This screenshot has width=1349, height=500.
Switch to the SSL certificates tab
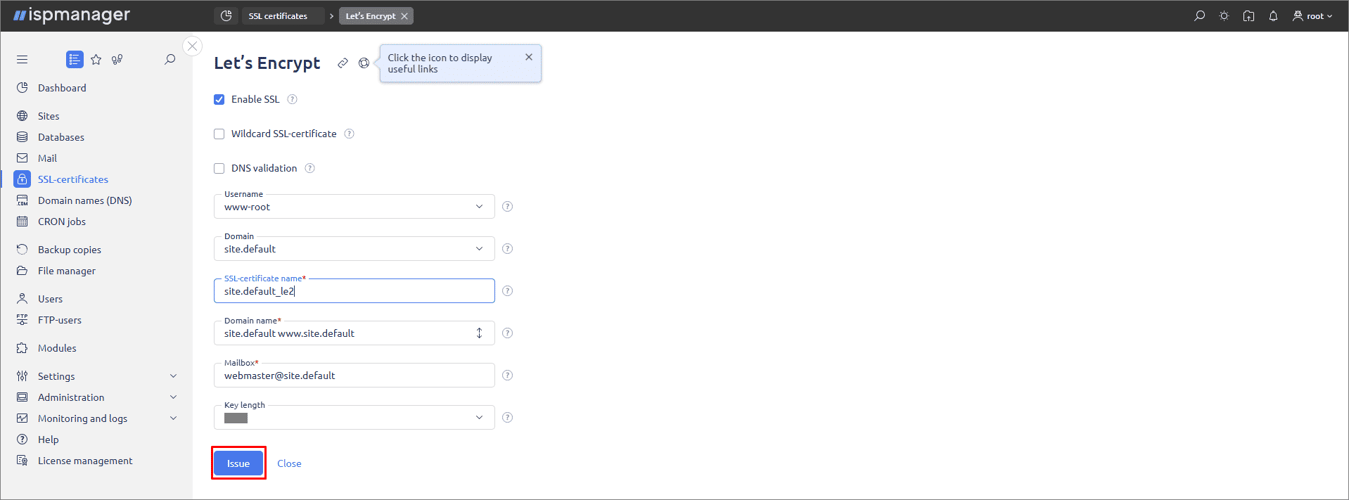(278, 16)
